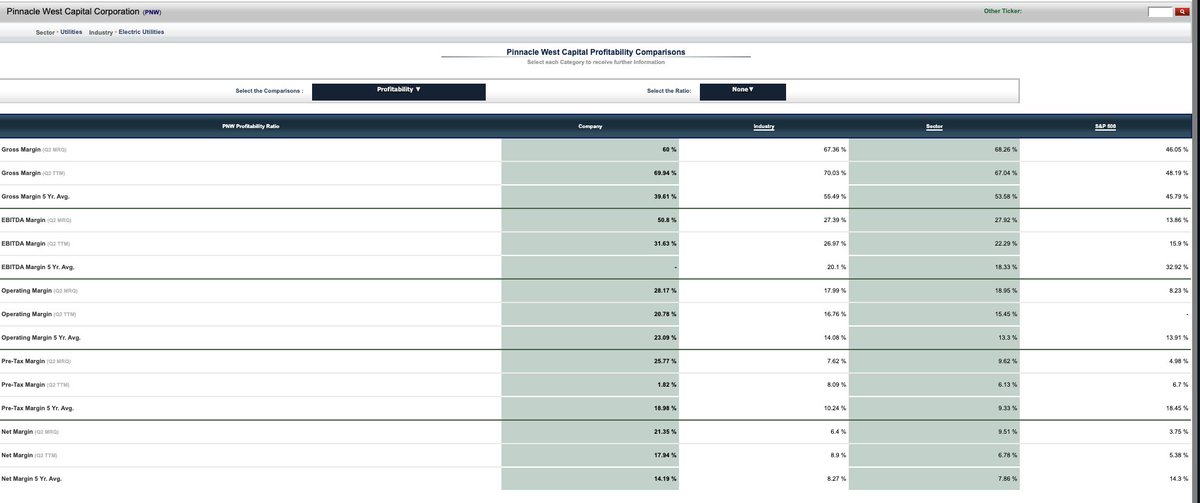Select the Operating Margin Q2 MRQ row label
The width and height of the screenshot is (1200, 503).
click(41, 291)
